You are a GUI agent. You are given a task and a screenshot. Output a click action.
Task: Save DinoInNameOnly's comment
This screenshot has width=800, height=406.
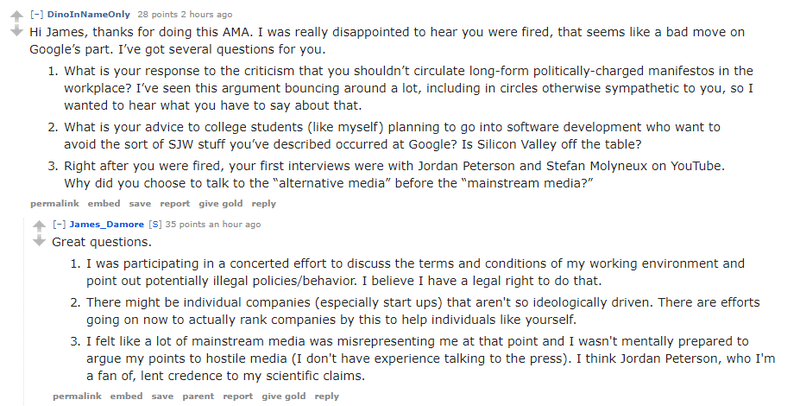click(x=140, y=204)
